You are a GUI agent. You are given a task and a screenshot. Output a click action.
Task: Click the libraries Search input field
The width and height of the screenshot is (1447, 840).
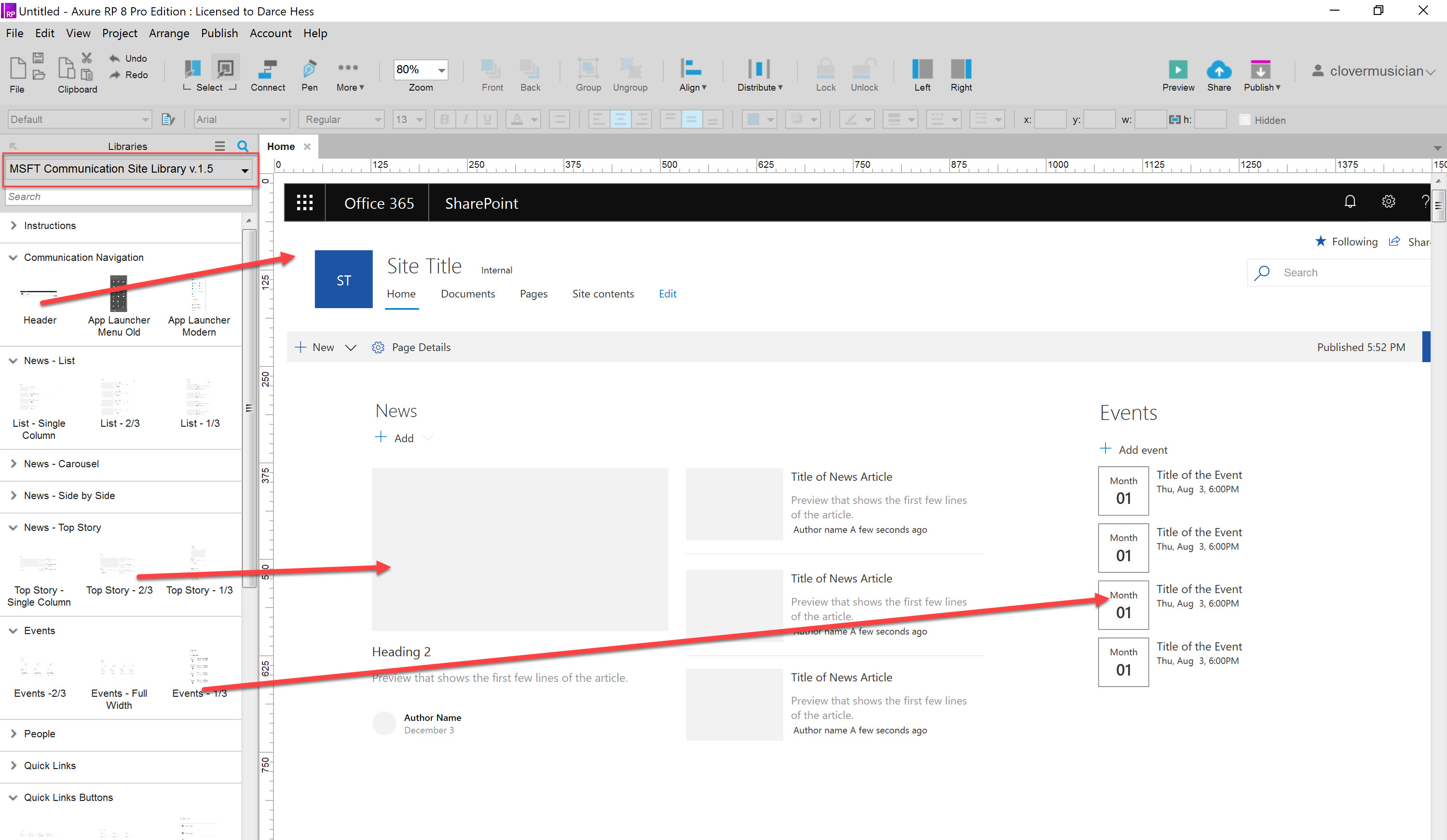(x=128, y=196)
